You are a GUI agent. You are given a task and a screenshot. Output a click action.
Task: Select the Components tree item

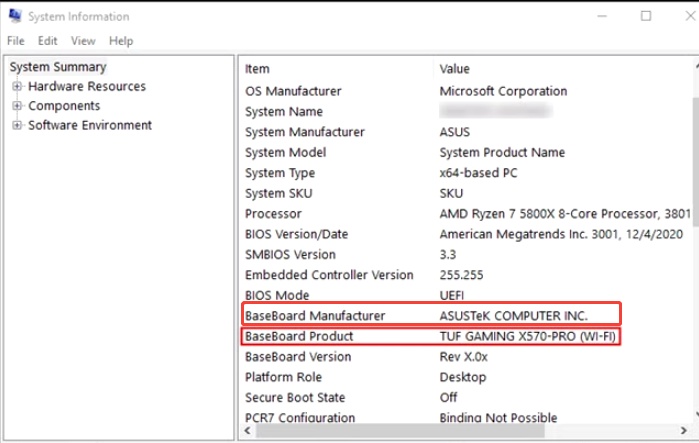click(x=64, y=106)
